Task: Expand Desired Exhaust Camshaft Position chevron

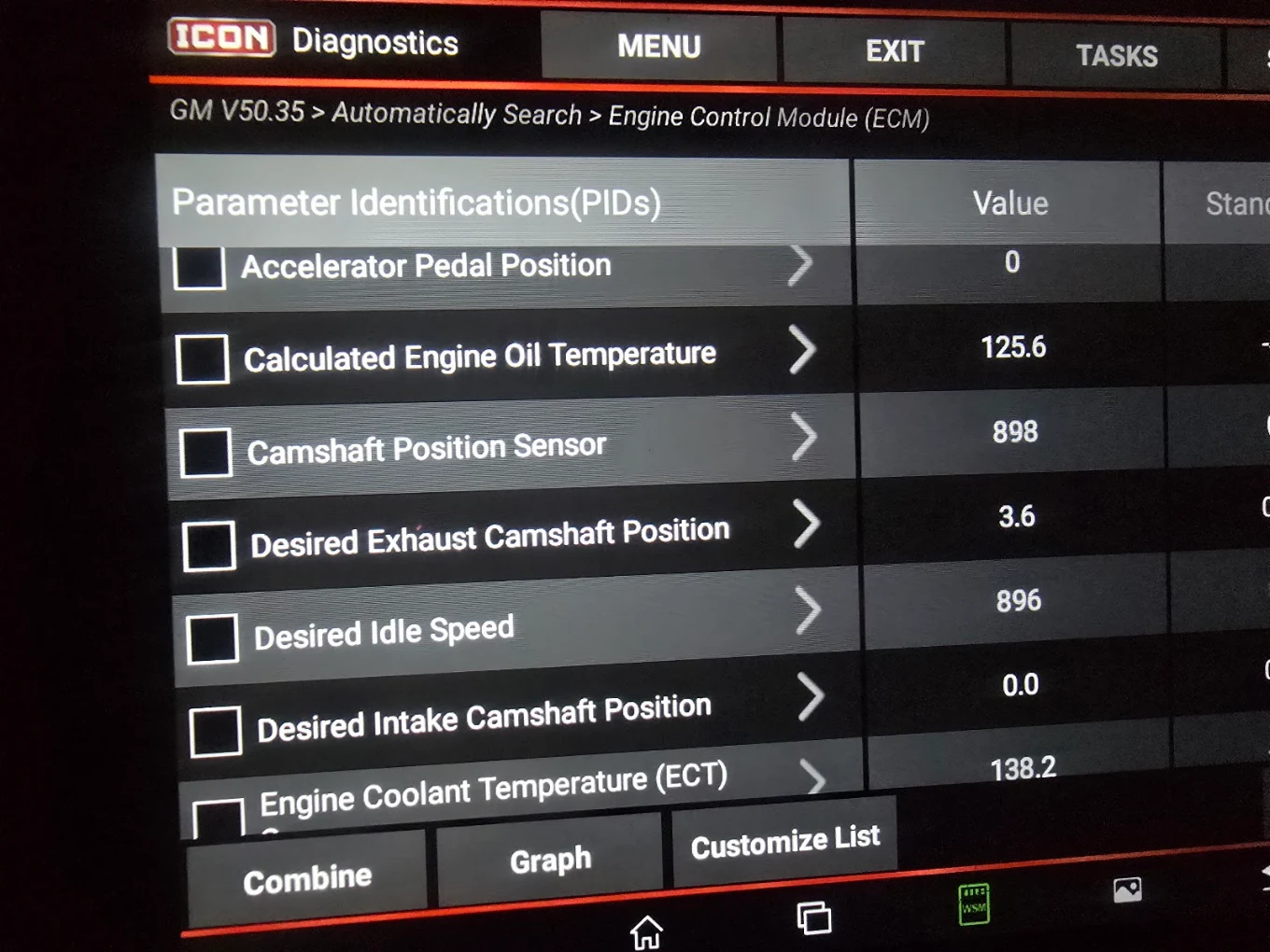Action: [807, 523]
